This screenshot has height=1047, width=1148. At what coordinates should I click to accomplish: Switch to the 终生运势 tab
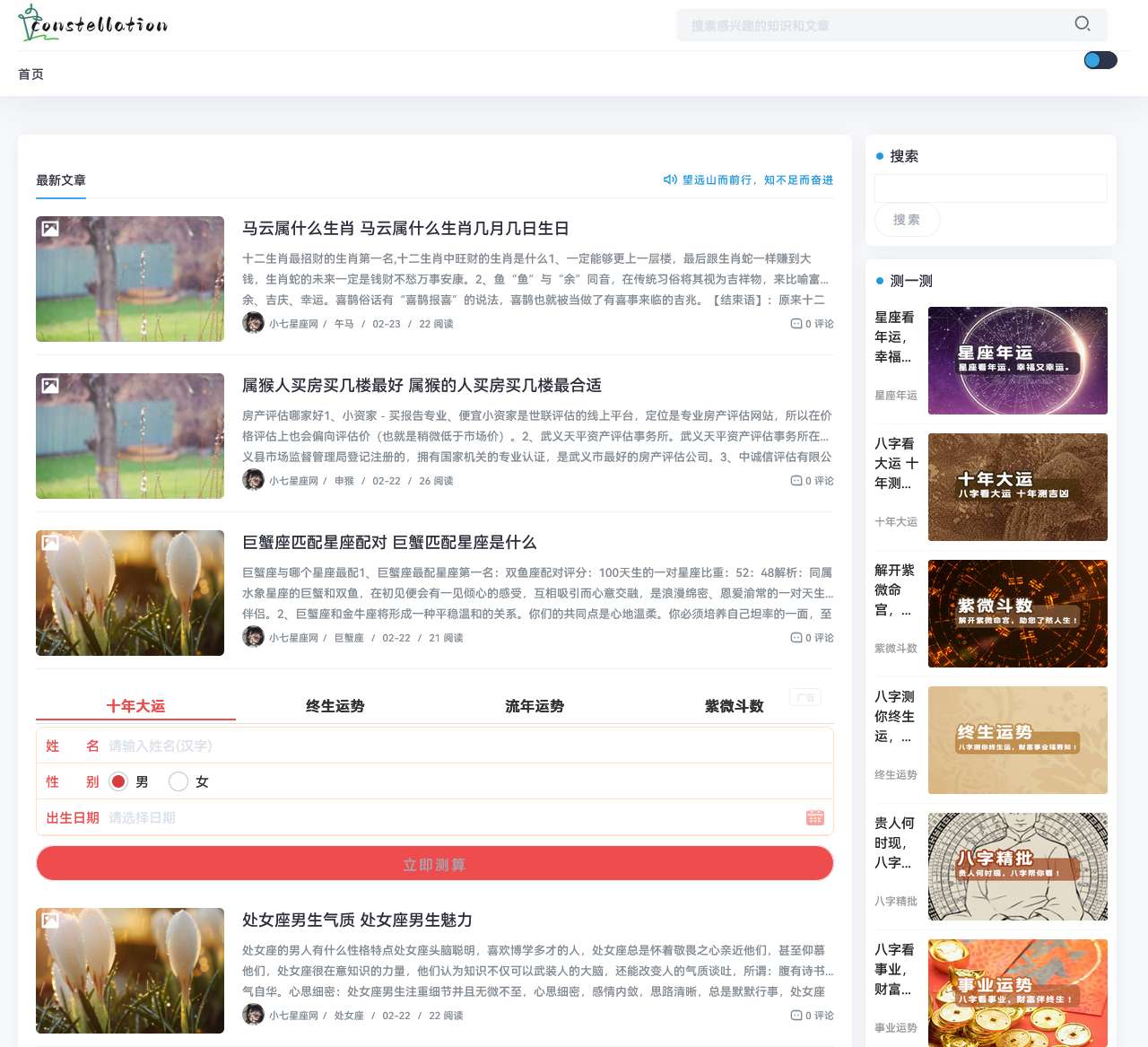[x=334, y=706]
